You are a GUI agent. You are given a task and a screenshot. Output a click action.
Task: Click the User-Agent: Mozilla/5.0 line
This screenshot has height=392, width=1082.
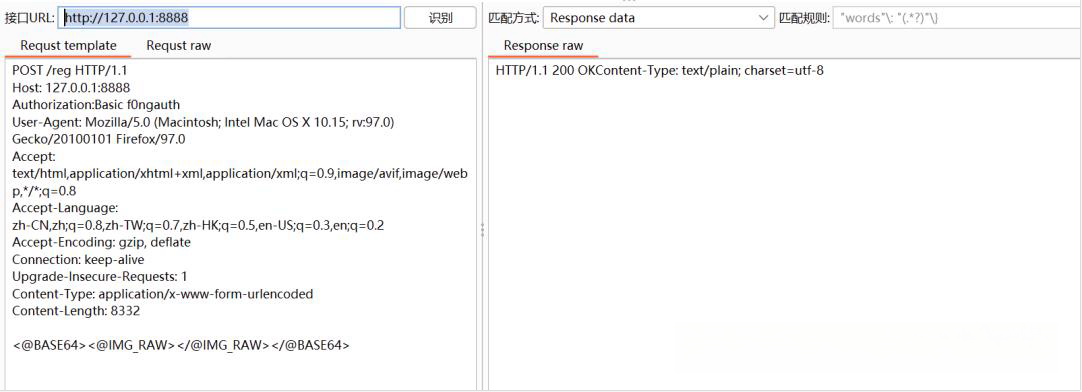(203, 122)
